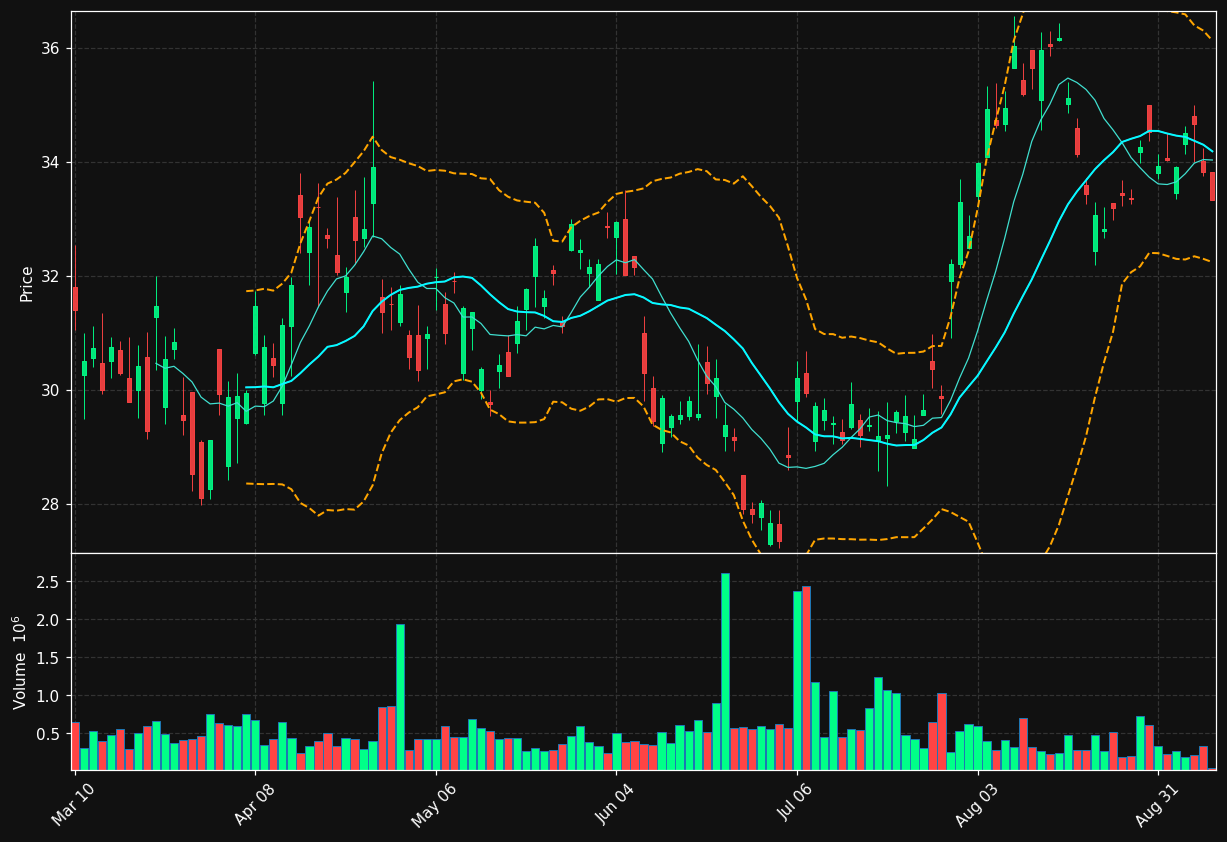Click the tallest green volume bar

pos(725,671)
